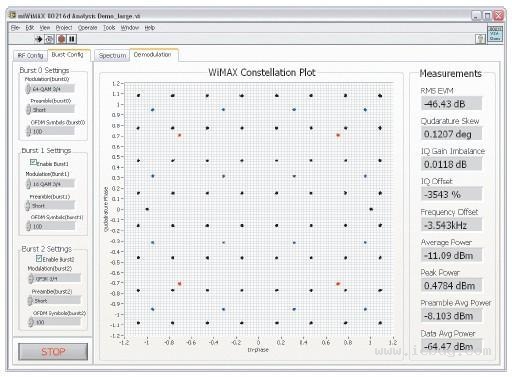Click the Burst 0 OFDM Symbols stepper
This screenshot has width=512, height=377.
point(29,131)
